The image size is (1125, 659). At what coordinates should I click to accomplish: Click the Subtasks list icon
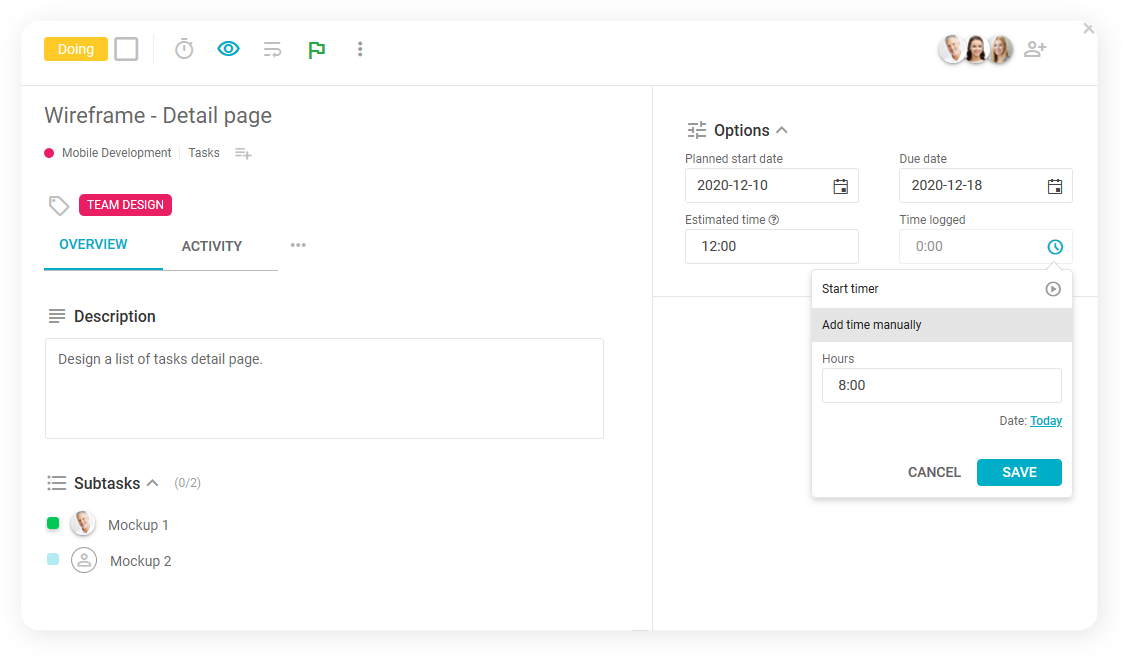coord(57,483)
